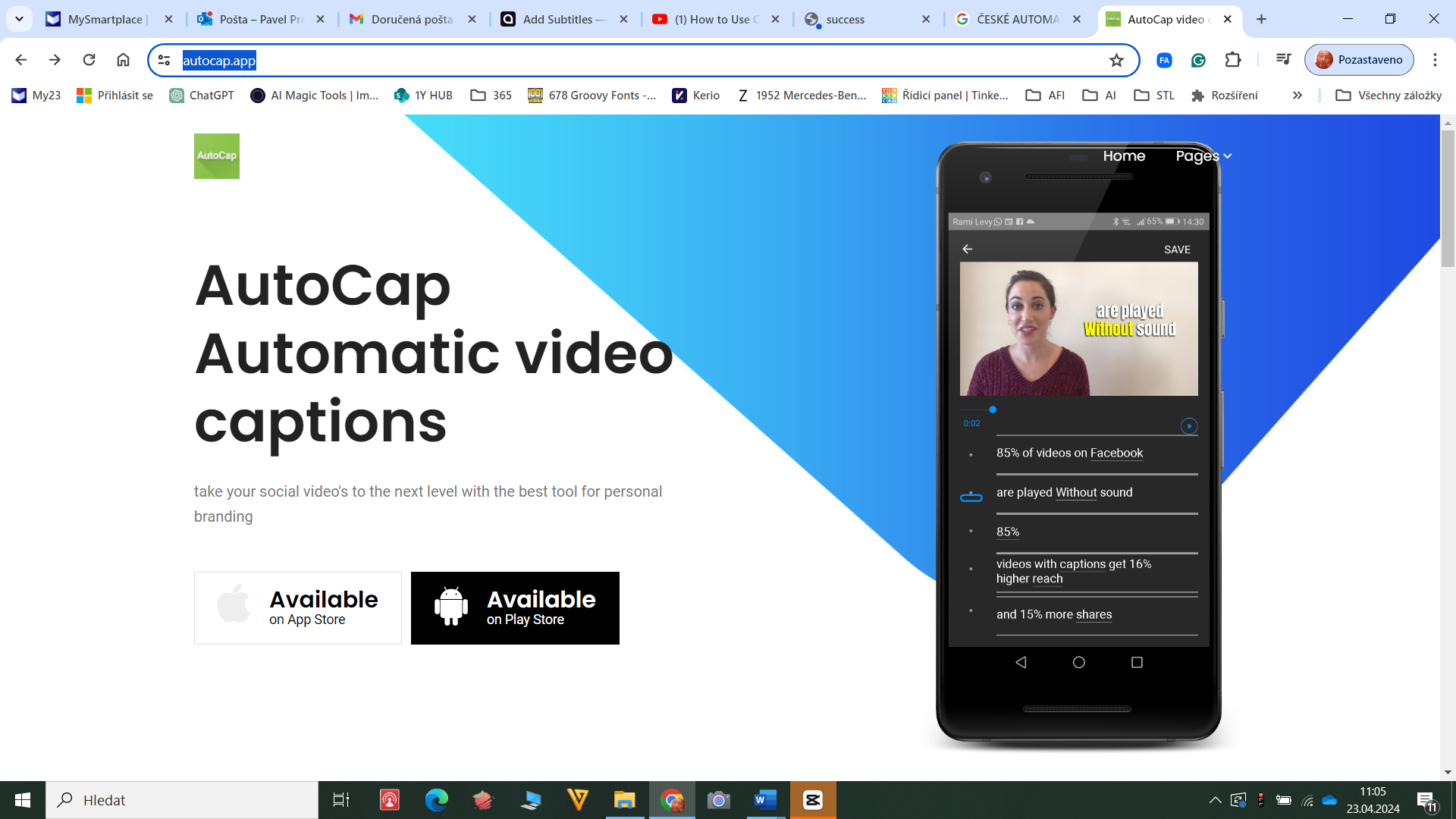
Task: Show more bookmarks chevron
Action: tap(1298, 95)
